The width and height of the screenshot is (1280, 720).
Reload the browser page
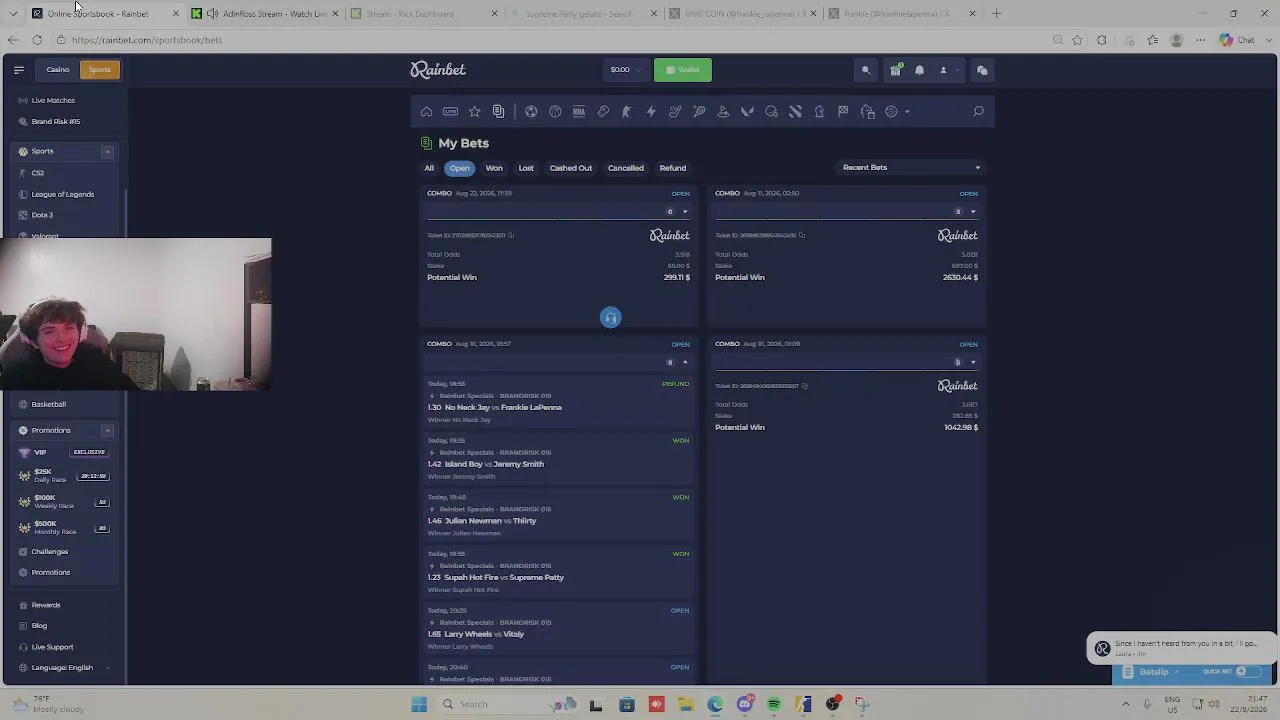tap(37, 40)
